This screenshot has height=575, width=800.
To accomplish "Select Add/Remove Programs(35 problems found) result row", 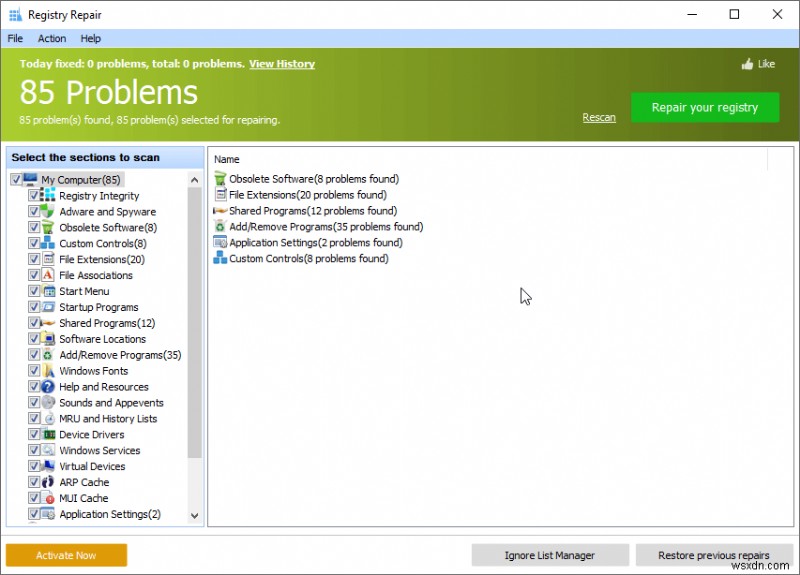I will tap(318, 227).
